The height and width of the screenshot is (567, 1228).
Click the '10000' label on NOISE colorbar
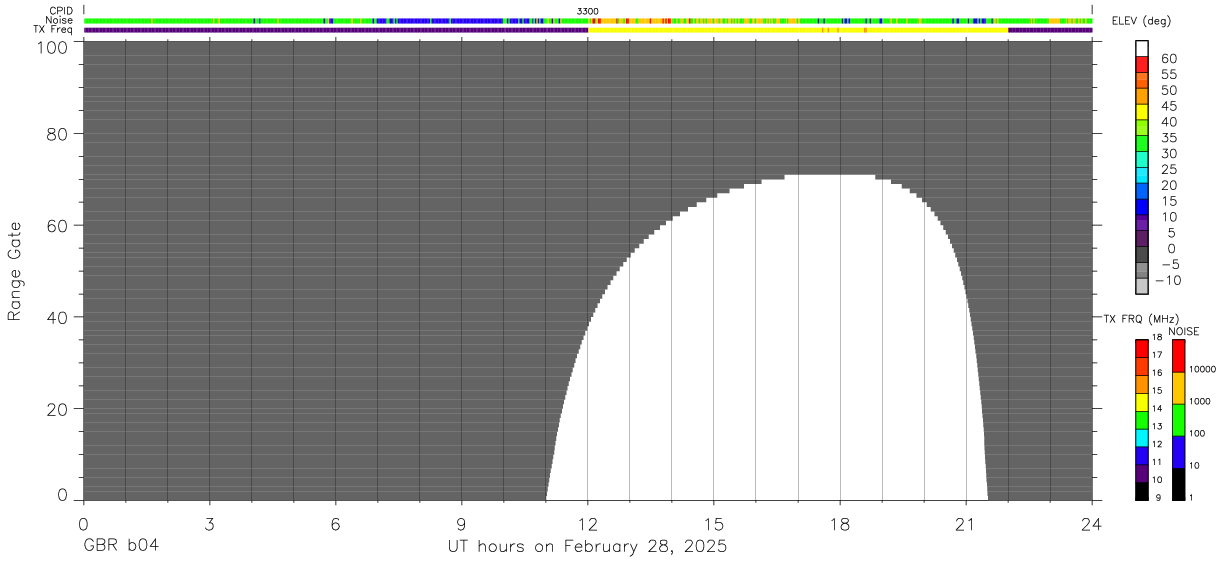[1203, 369]
